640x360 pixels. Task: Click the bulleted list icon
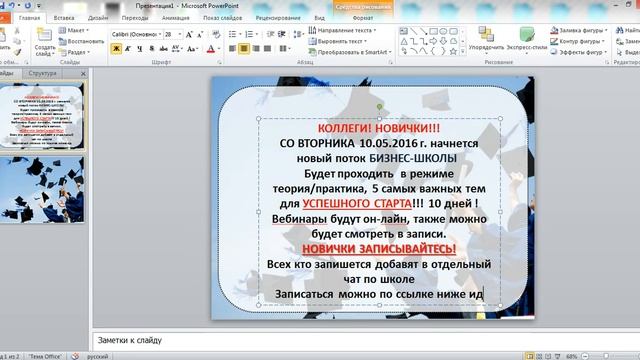pos(234,34)
